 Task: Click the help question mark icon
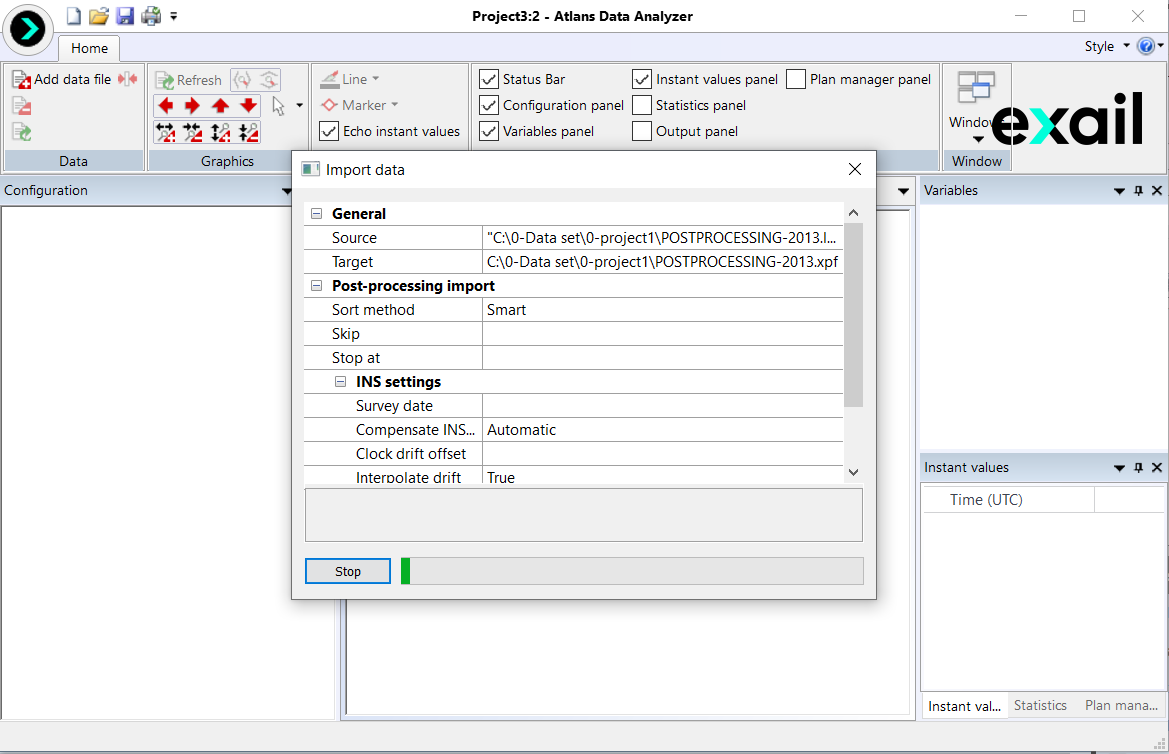[x=1146, y=46]
